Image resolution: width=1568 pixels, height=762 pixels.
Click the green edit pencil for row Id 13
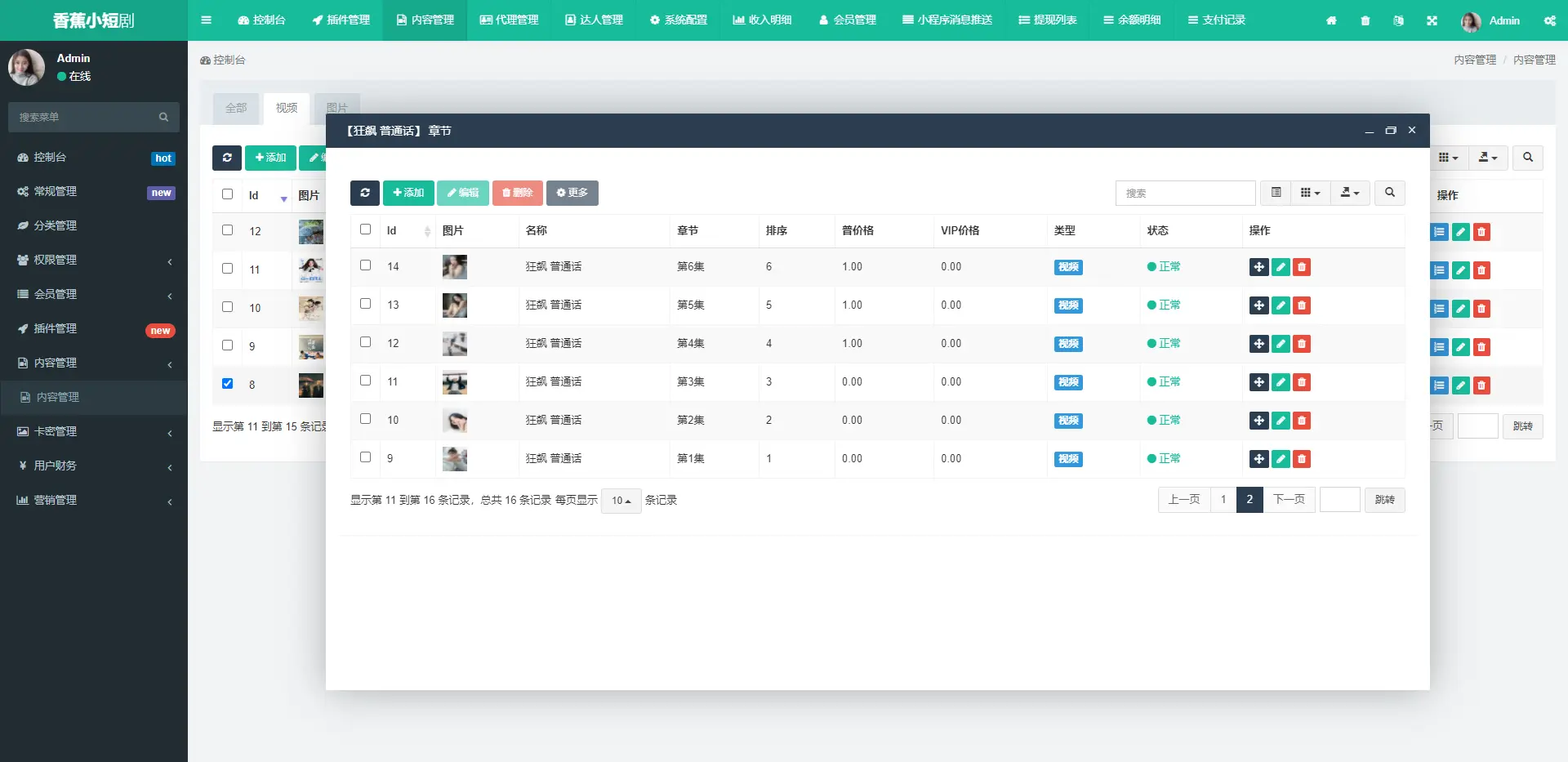[x=1281, y=305]
